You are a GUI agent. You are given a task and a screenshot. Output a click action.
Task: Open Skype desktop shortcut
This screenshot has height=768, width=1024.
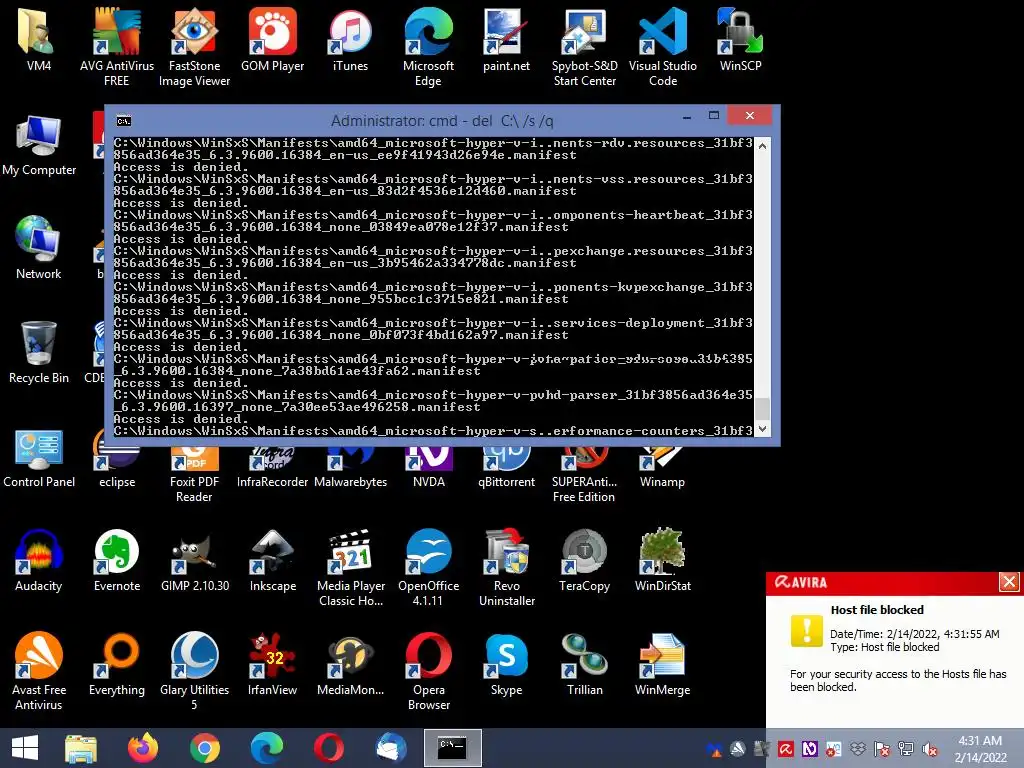[506, 664]
